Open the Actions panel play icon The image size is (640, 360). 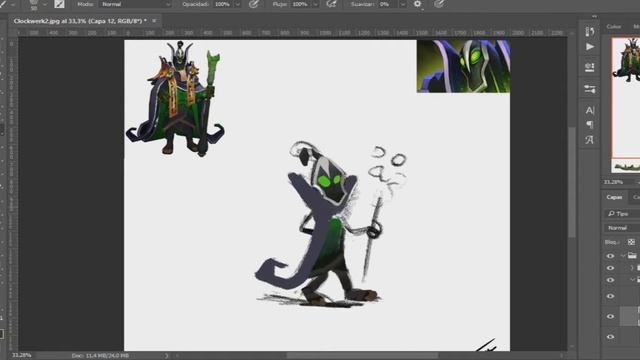click(590, 47)
